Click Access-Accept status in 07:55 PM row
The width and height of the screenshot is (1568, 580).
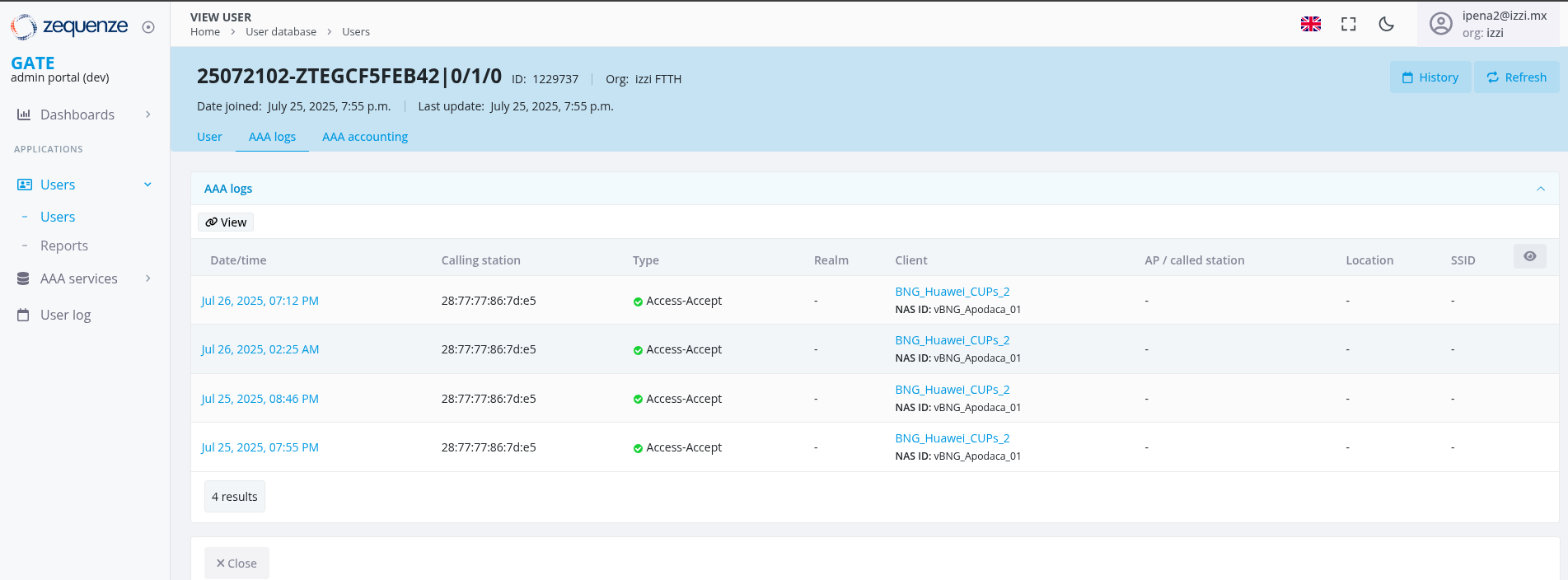click(684, 447)
